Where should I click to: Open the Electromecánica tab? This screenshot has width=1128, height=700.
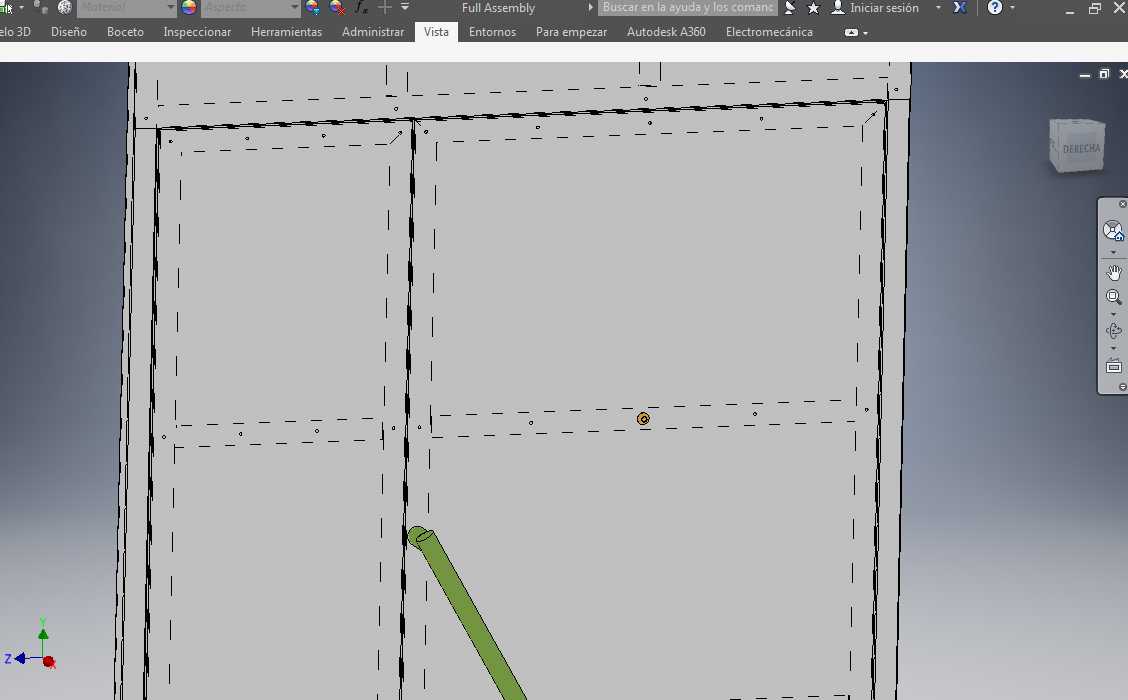tap(769, 32)
